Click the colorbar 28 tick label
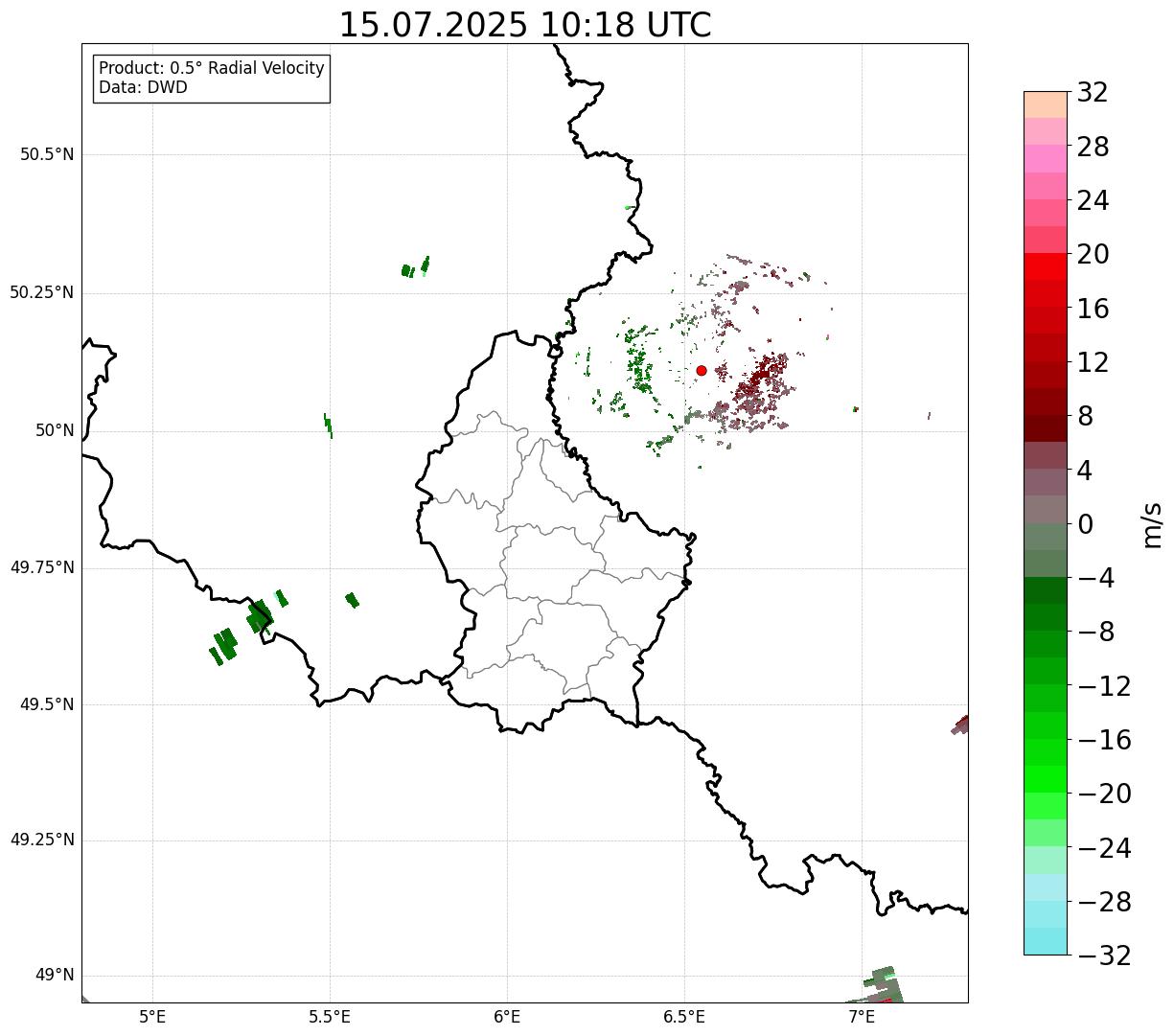This screenshot has height=1036, width=1174. click(1093, 147)
